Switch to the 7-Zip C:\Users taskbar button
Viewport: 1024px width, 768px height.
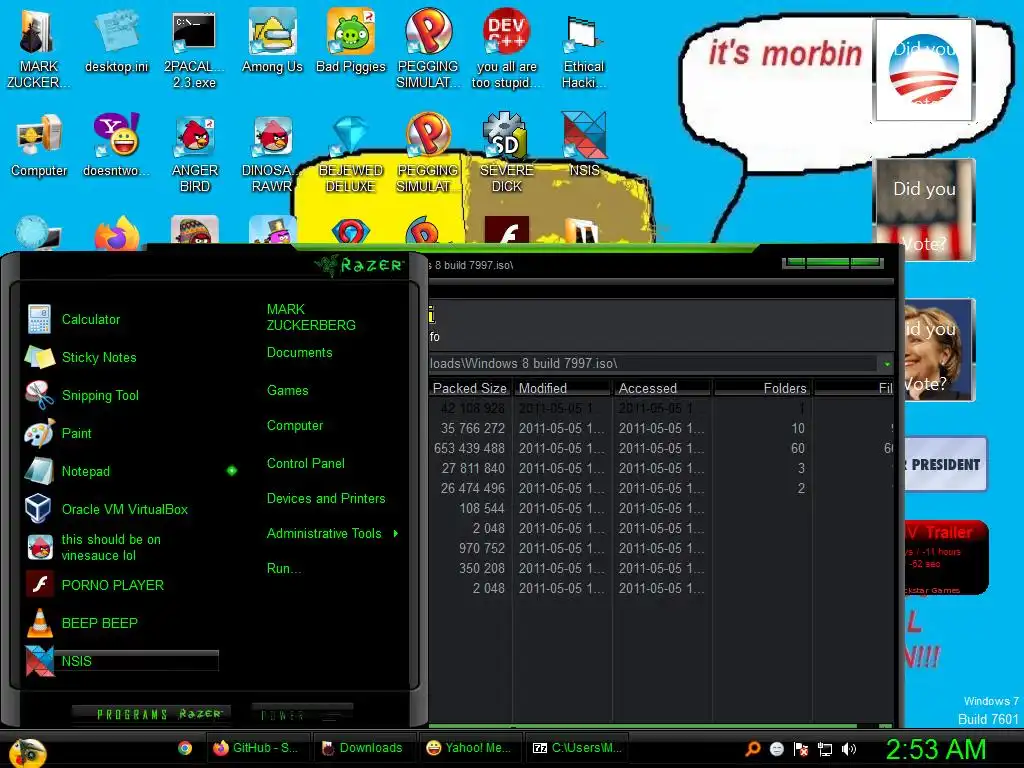coord(577,748)
